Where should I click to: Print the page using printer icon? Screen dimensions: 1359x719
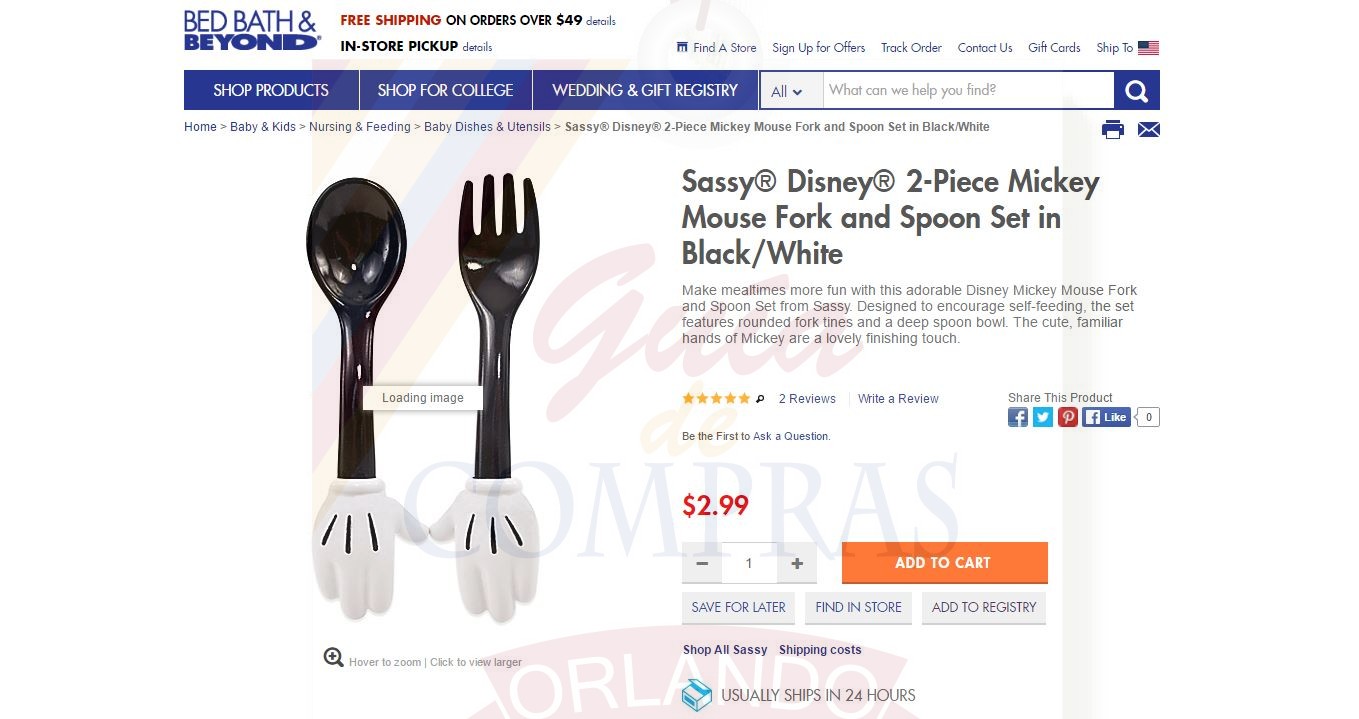click(1113, 129)
